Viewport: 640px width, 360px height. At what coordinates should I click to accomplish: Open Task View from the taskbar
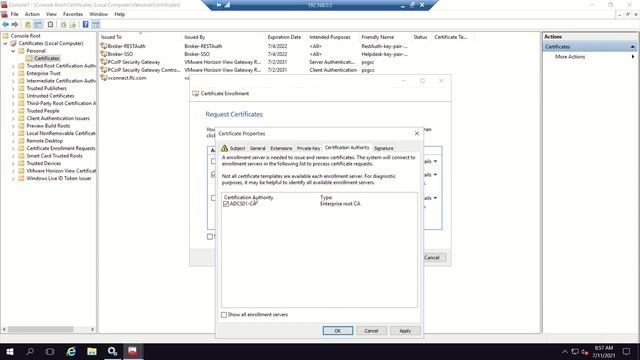point(50,351)
